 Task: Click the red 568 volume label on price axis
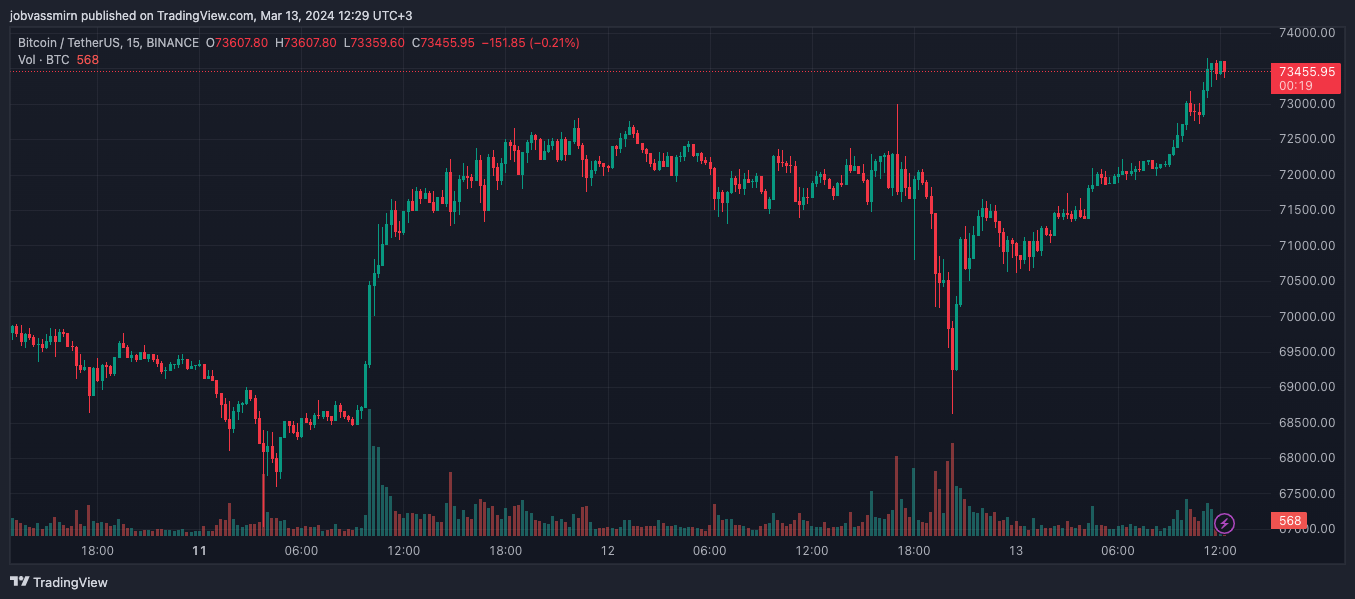point(1290,521)
